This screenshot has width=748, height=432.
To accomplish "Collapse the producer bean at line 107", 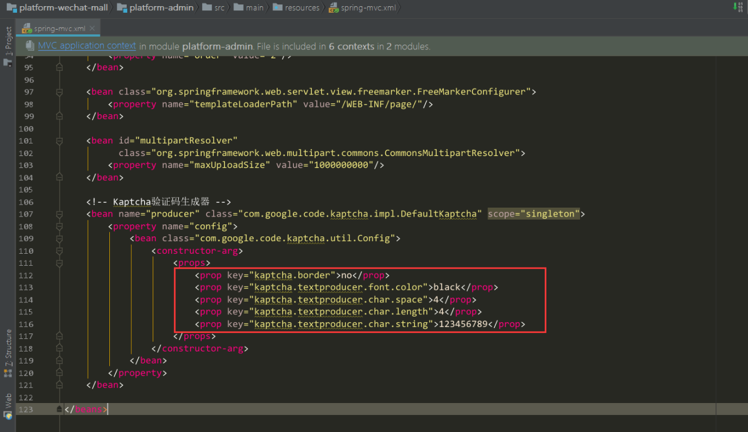I will click(59, 214).
